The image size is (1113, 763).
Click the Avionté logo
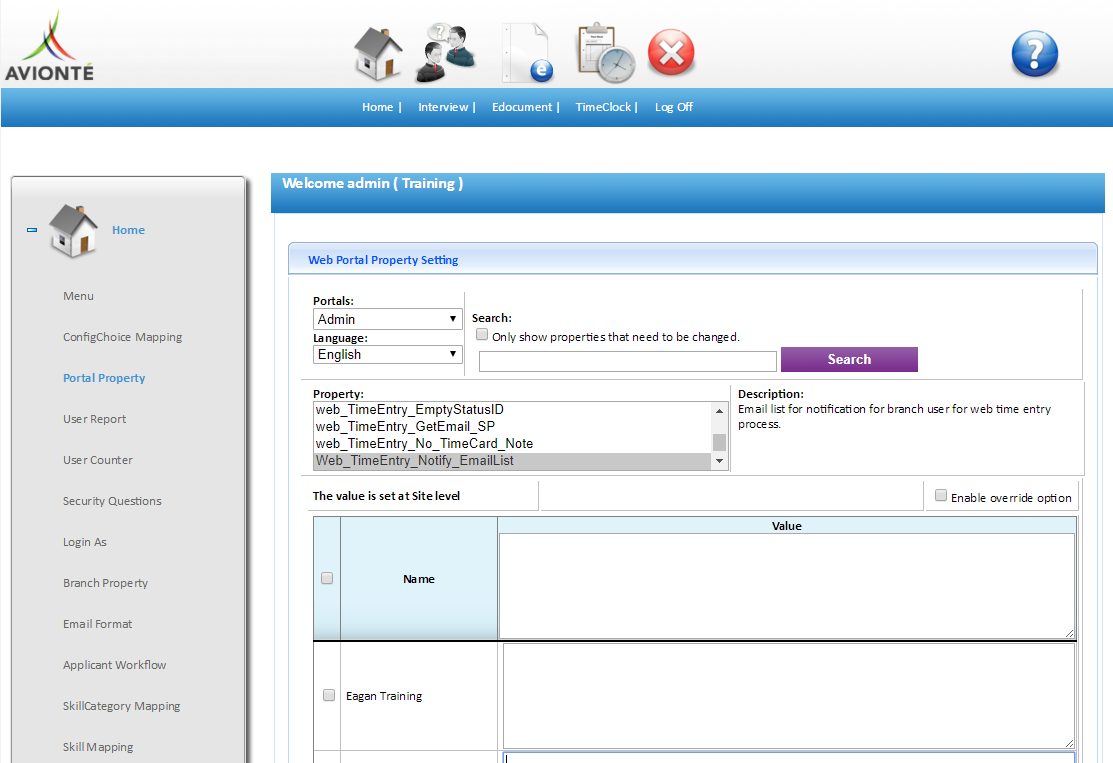50,45
